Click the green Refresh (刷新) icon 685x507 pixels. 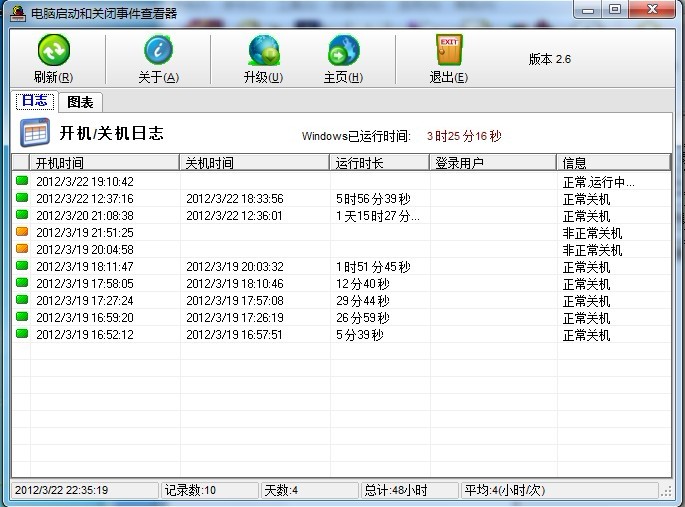(53, 52)
